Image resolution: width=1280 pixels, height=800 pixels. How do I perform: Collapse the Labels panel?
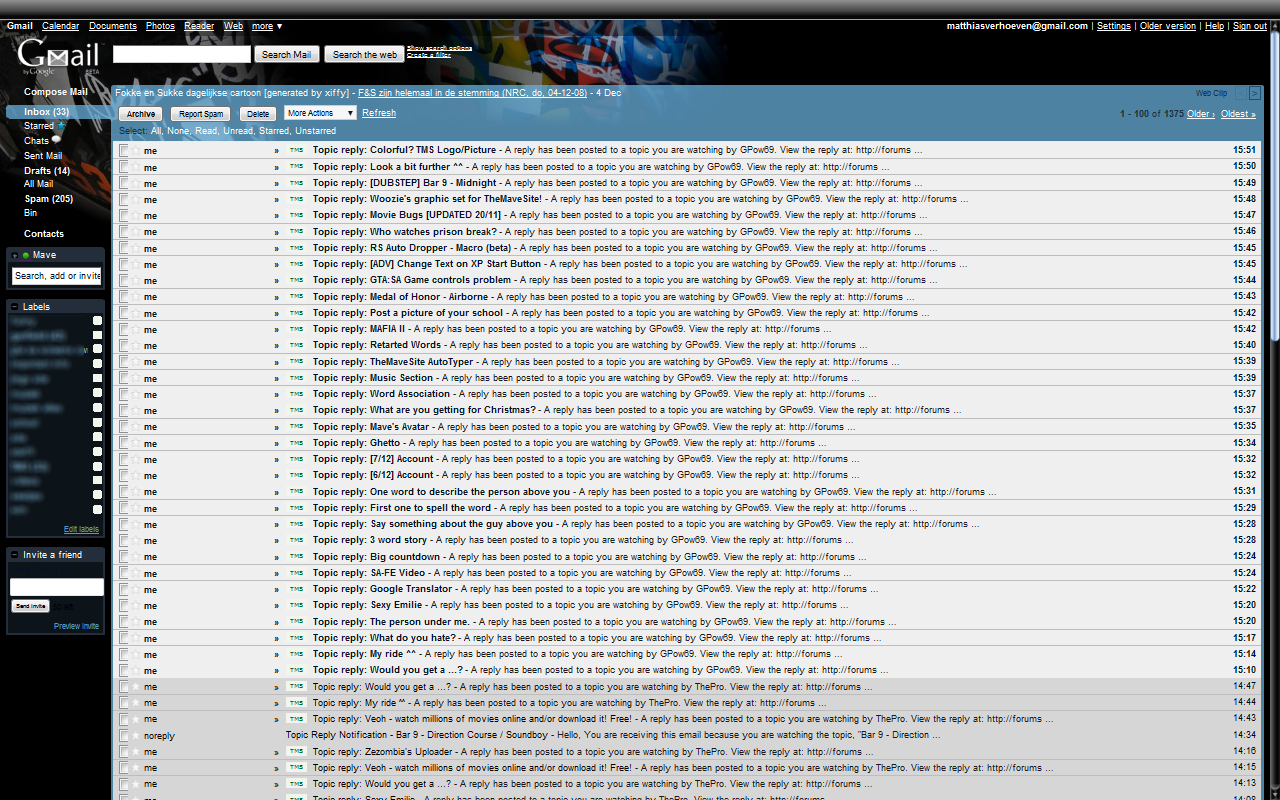[x=14, y=307]
